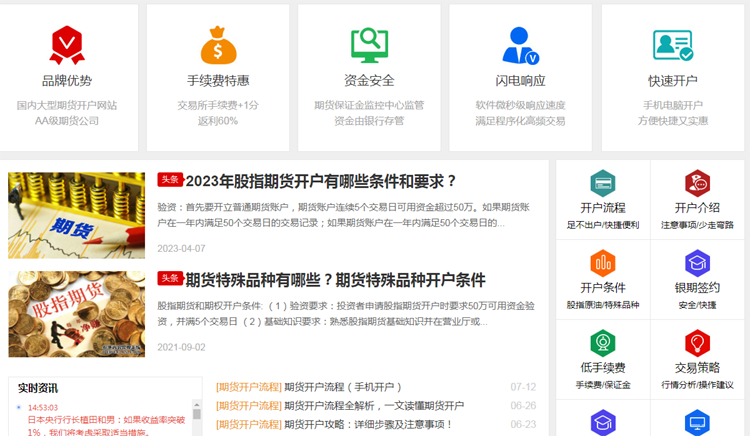
Task: Open article 2023年股指期货开户有哪些条件和要求
Action: point(320,181)
